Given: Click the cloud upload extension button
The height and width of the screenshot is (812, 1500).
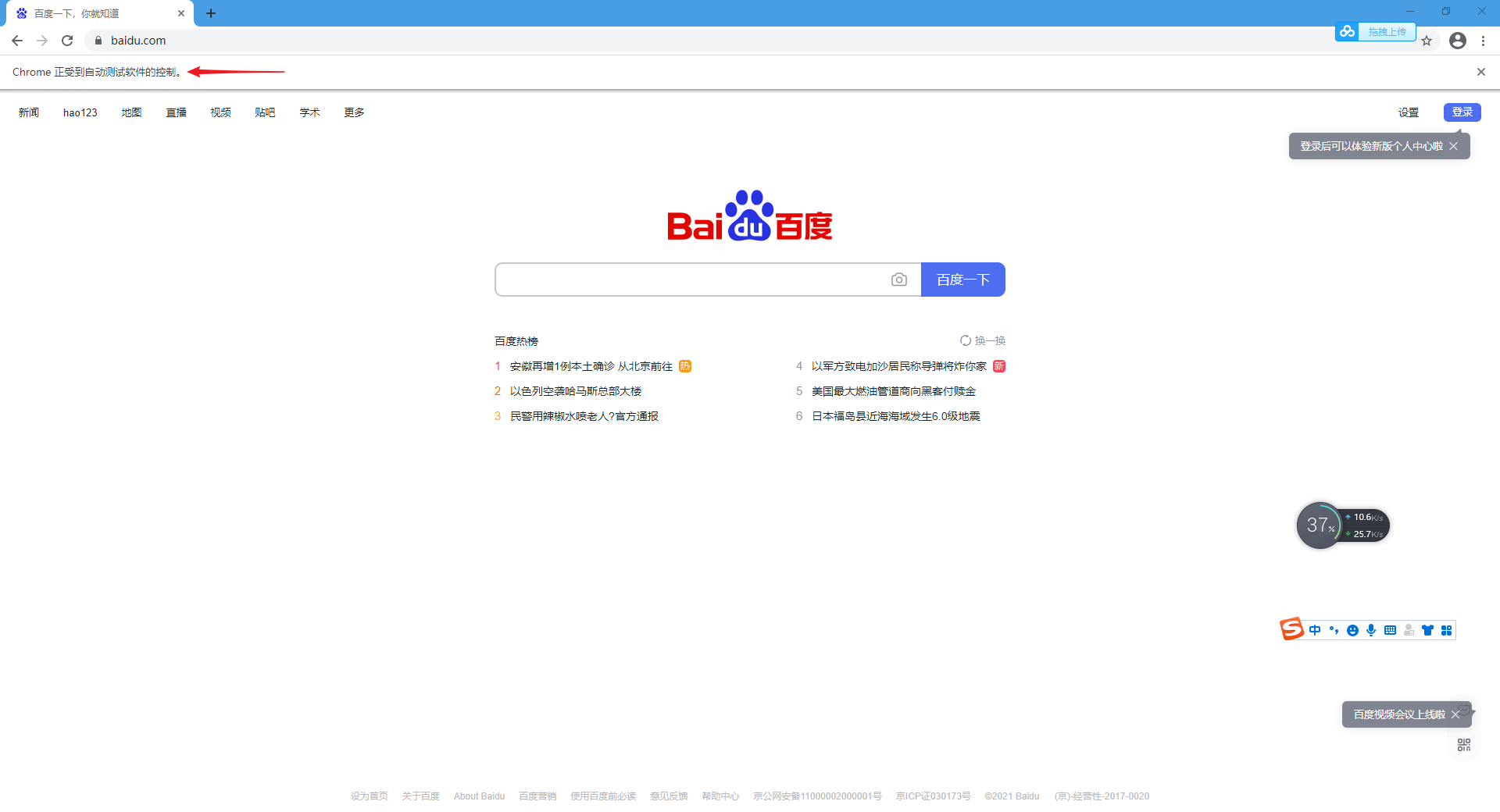Looking at the screenshot, I should coord(1375,31).
